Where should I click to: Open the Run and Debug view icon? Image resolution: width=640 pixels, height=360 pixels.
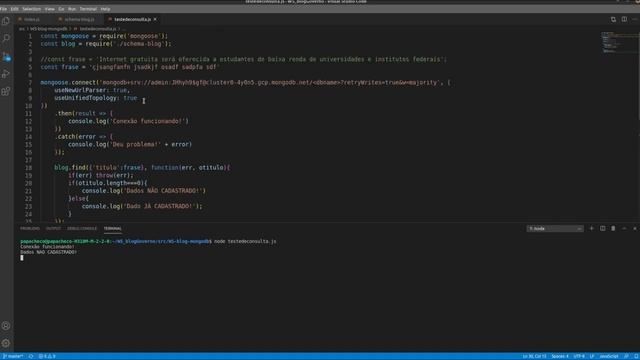pyautogui.click(x=6, y=74)
